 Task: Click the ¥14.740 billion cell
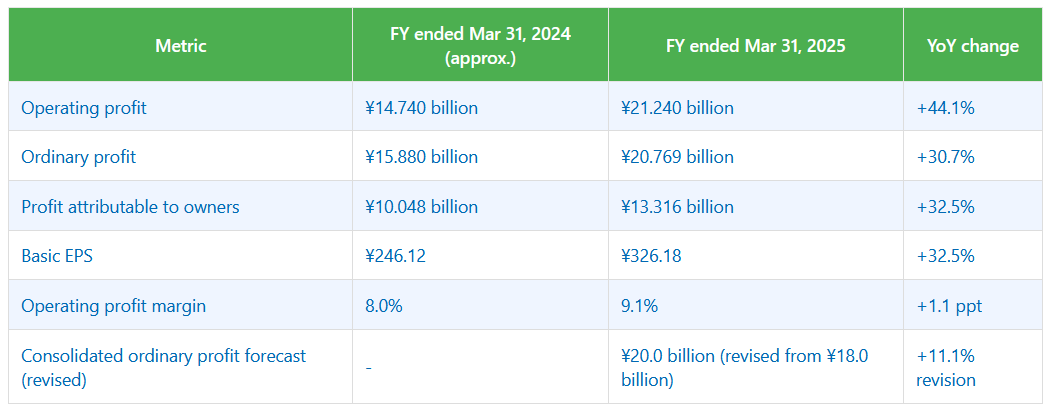click(x=422, y=108)
